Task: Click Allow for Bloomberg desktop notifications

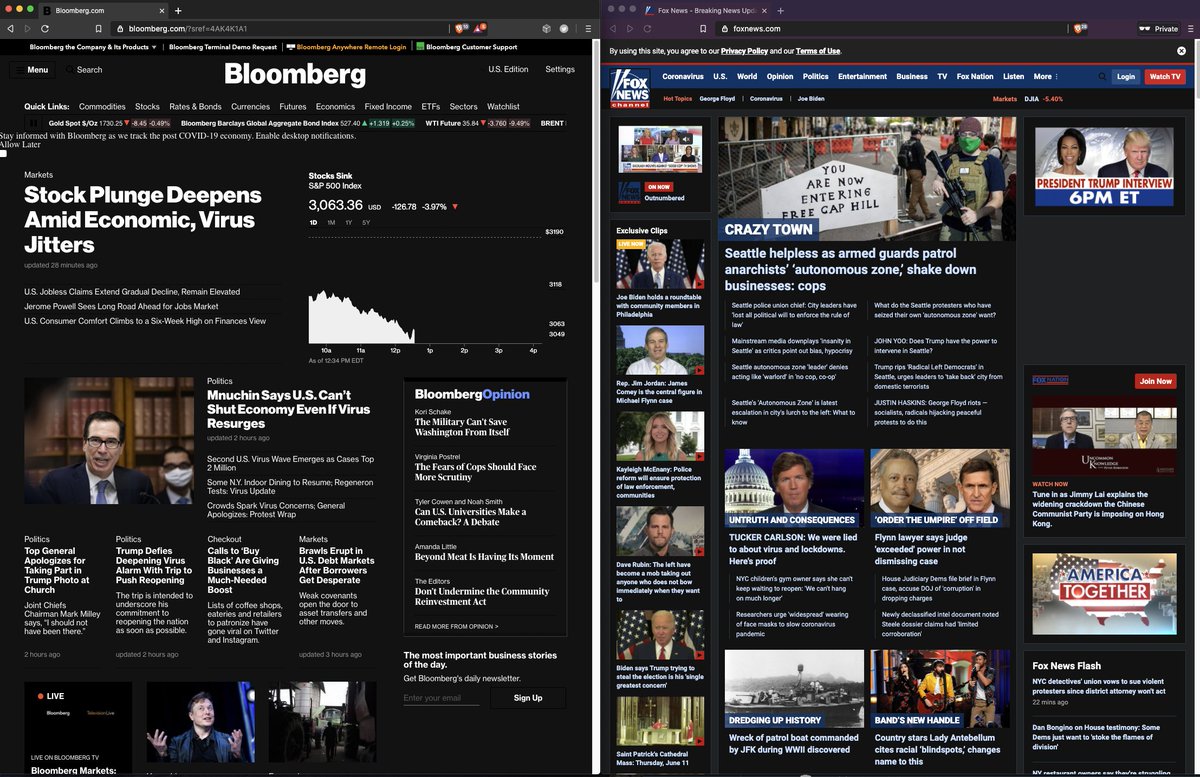Action: [11, 145]
